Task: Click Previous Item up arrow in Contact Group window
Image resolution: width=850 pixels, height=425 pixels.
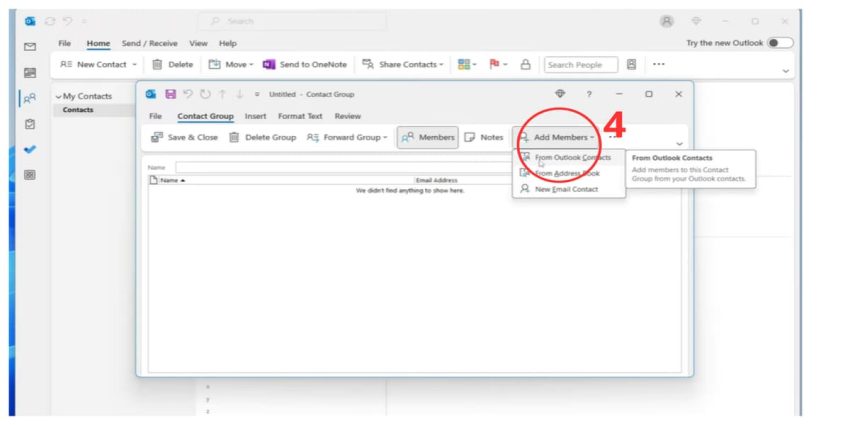Action: 222,94
